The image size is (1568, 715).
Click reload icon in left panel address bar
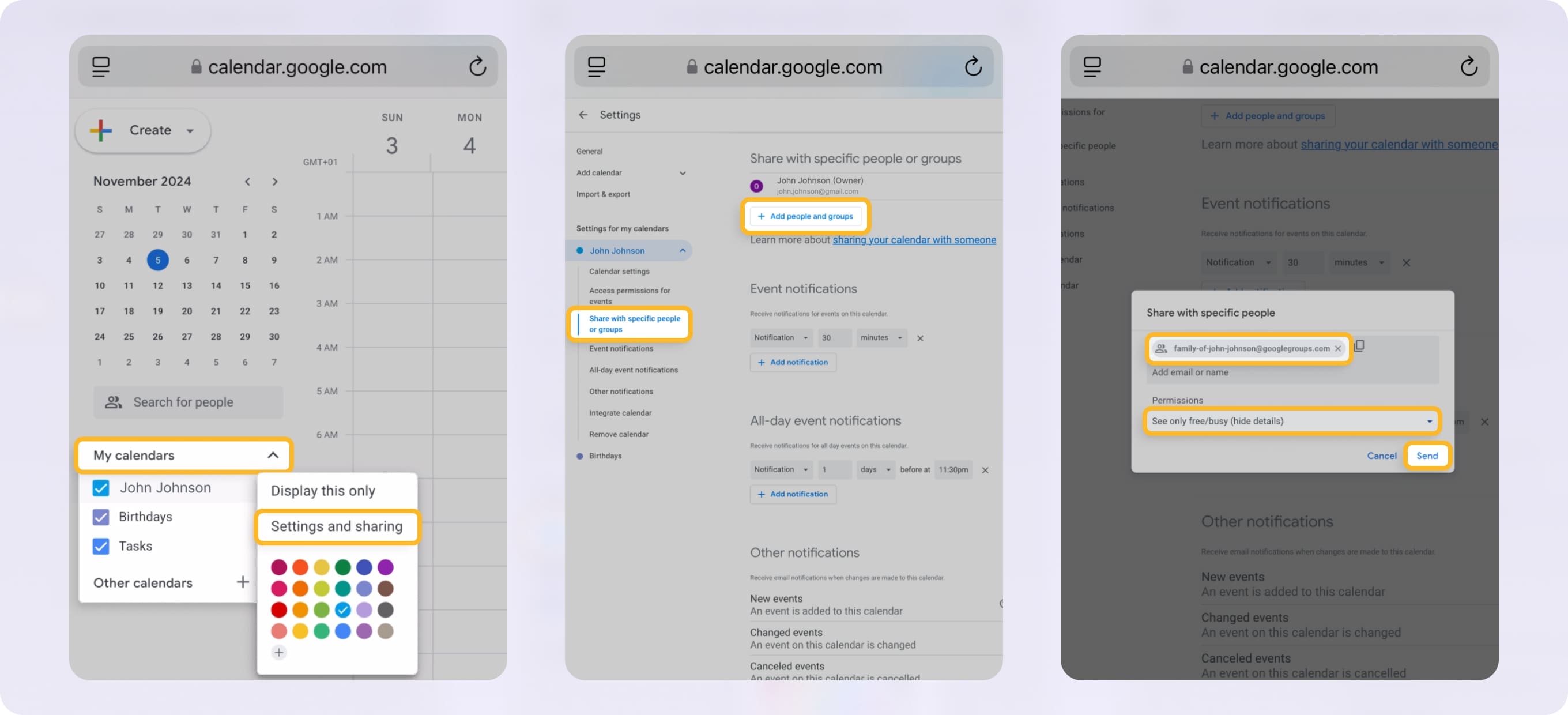[x=477, y=66]
